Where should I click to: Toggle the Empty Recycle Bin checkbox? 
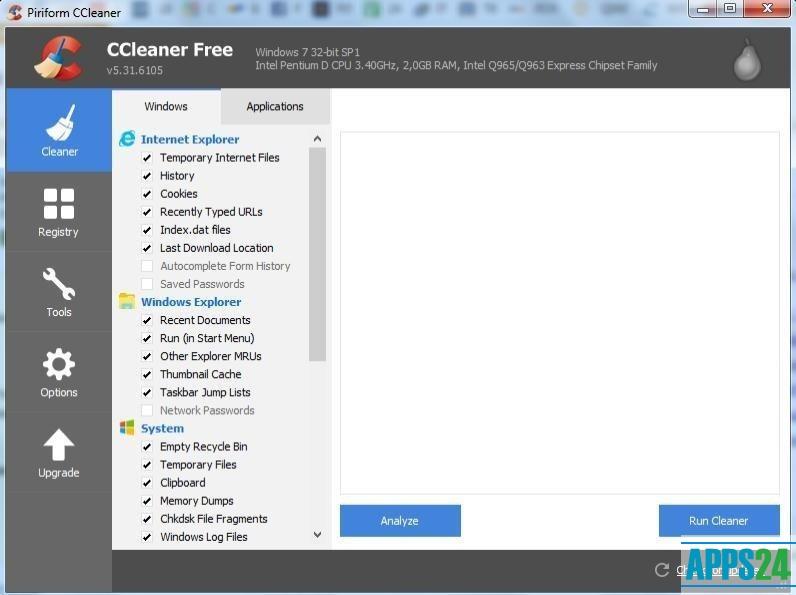tap(147, 447)
